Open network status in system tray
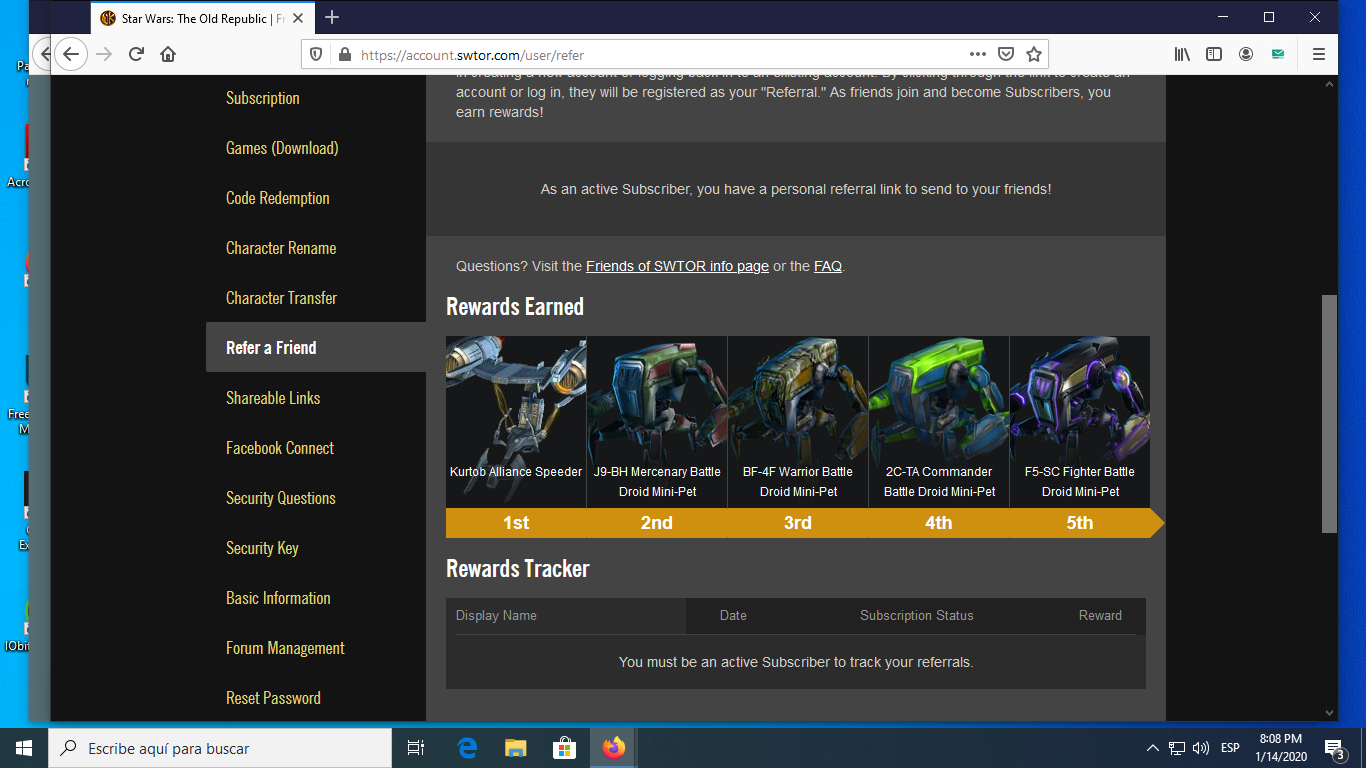 point(1177,748)
